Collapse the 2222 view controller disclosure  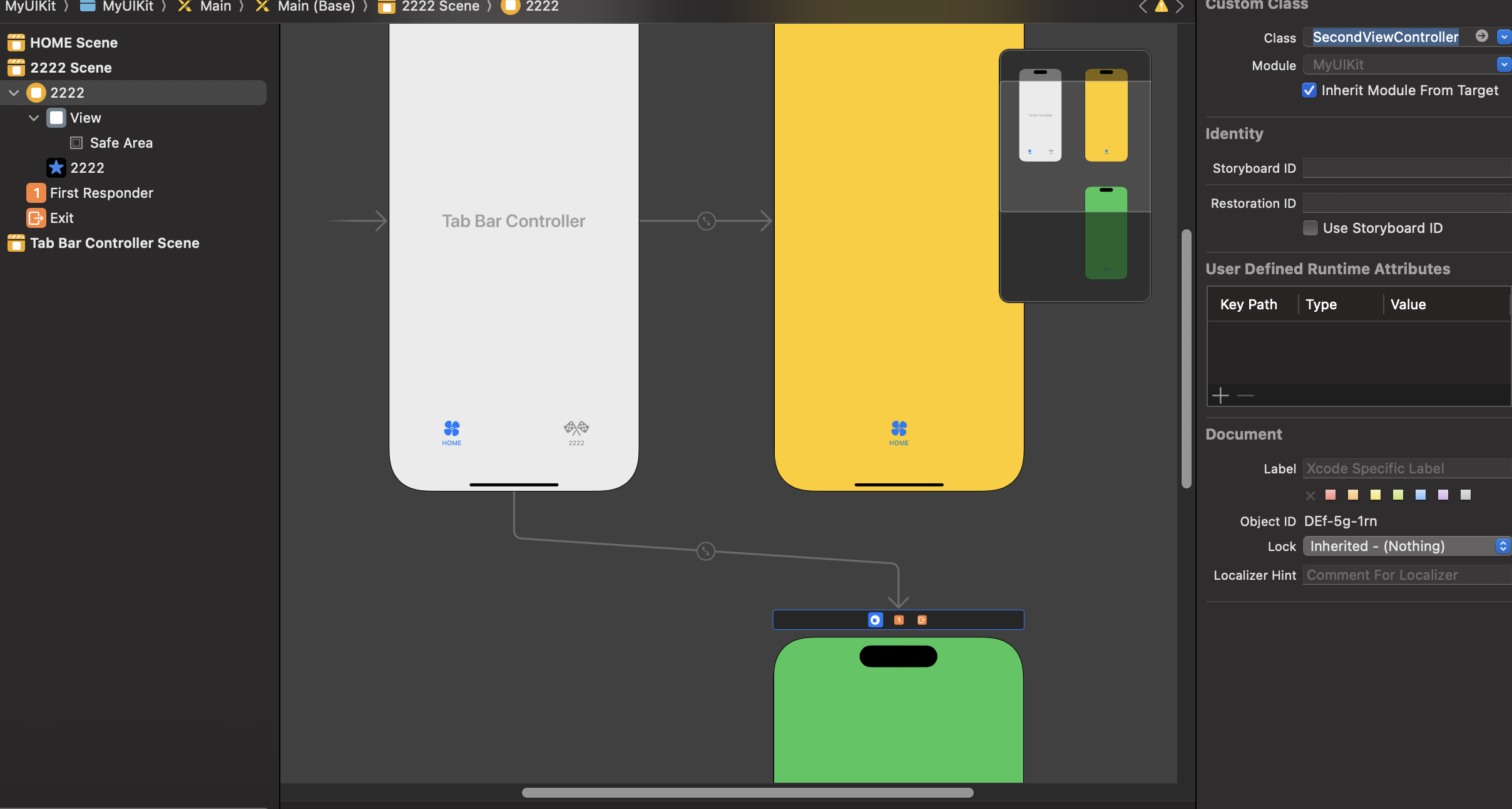(14, 93)
